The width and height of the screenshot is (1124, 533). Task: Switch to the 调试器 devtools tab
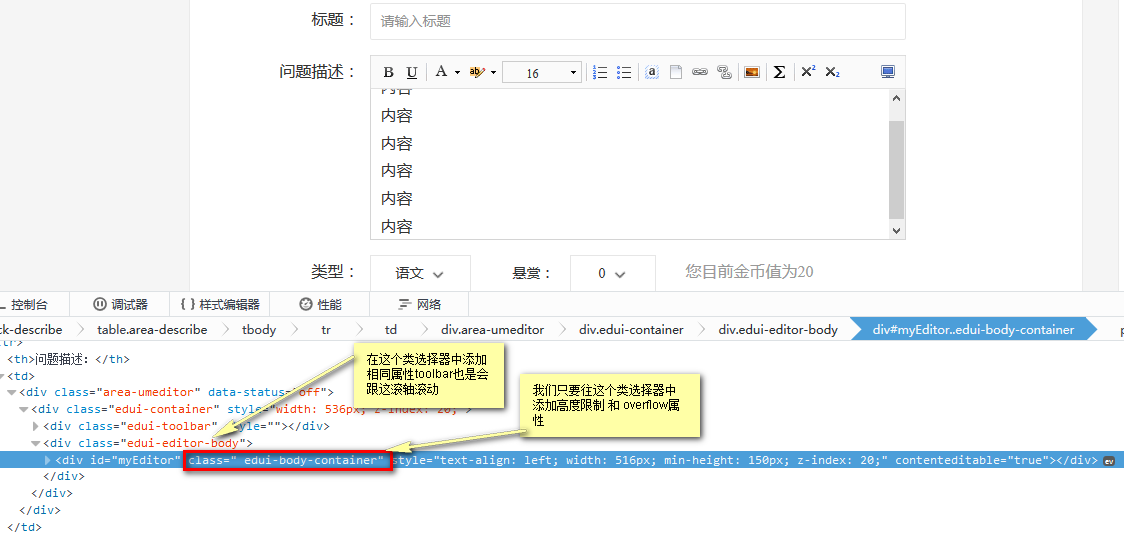click(x=120, y=304)
